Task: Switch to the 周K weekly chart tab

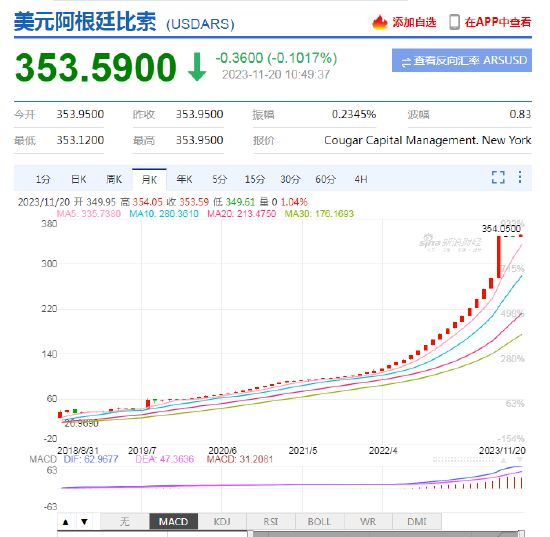Action: (114, 180)
